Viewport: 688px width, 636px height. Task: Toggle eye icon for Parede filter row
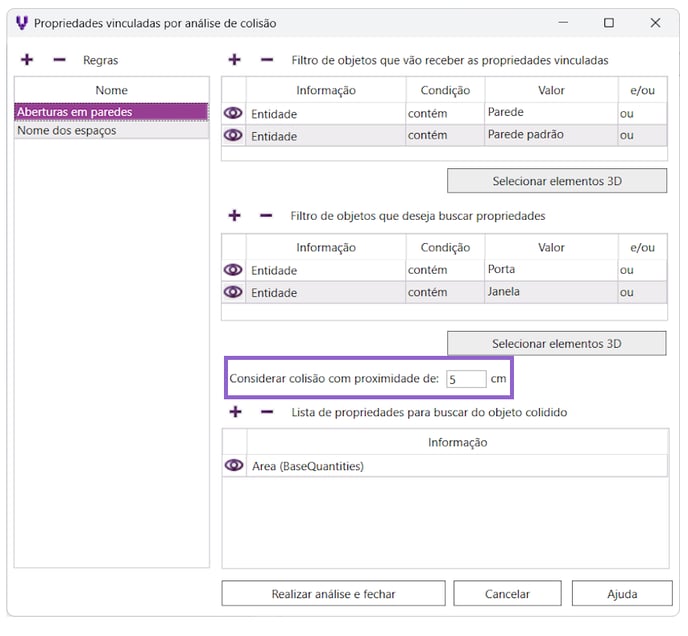pos(234,113)
